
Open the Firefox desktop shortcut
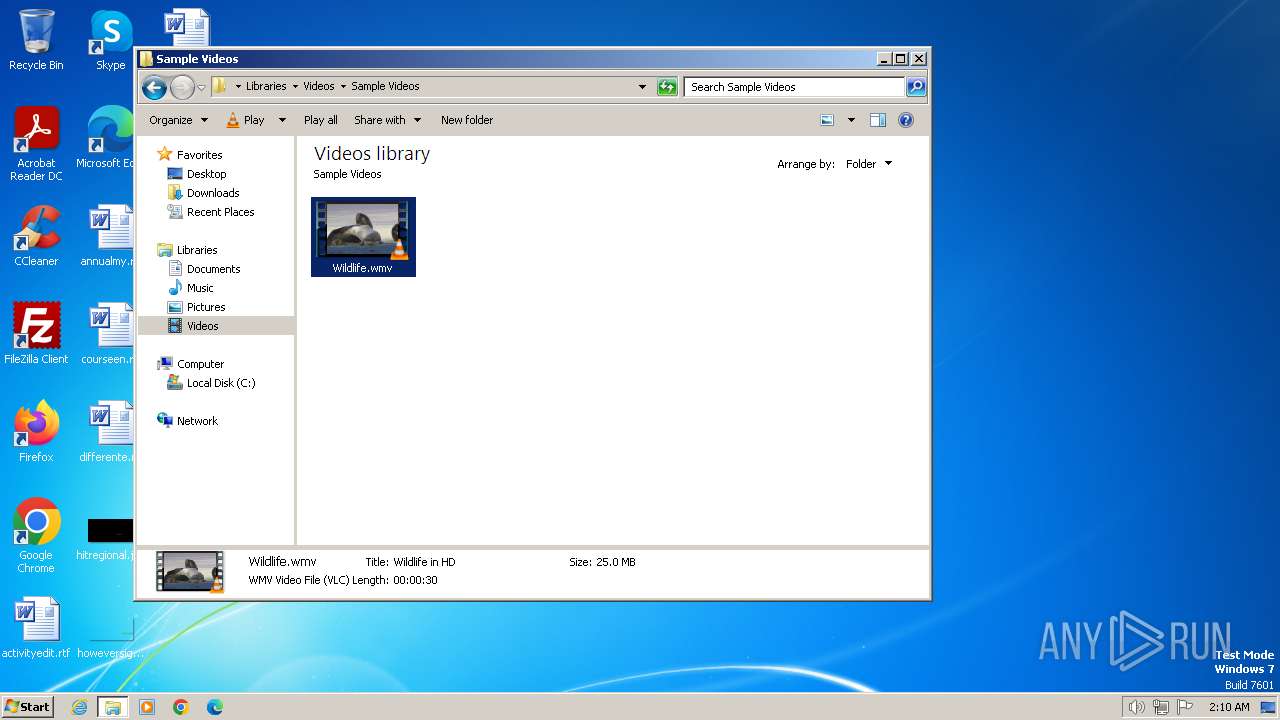pos(36,433)
